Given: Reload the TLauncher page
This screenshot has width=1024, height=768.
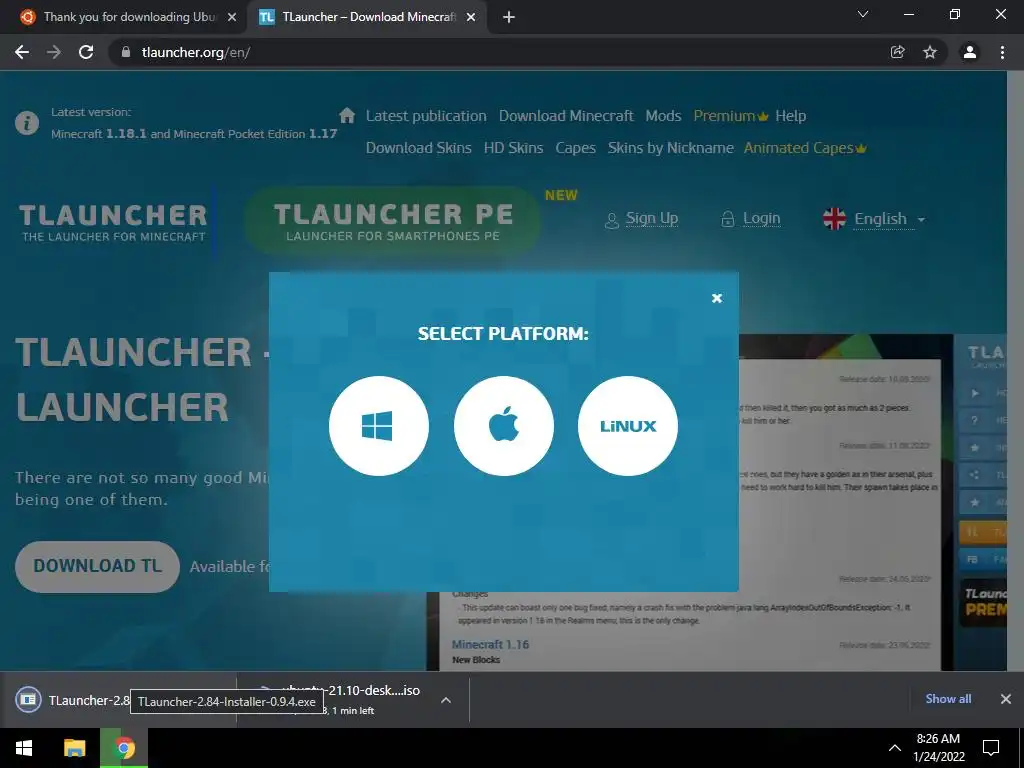Looking at the screenshot, I should coord(86,52).
